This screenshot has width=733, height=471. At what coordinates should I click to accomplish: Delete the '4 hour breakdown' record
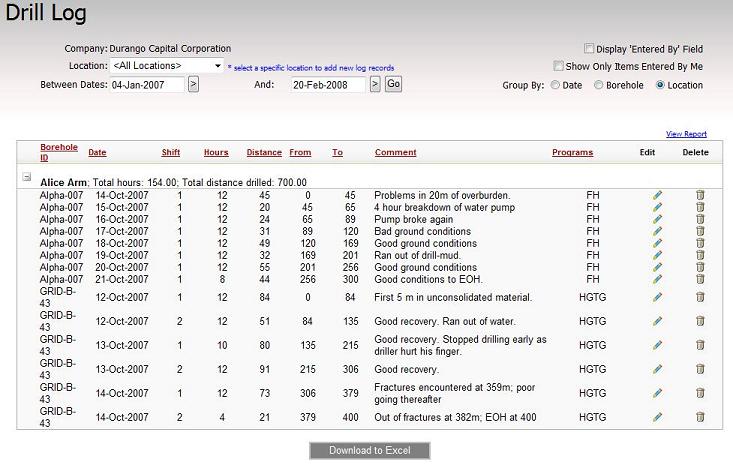700,207
